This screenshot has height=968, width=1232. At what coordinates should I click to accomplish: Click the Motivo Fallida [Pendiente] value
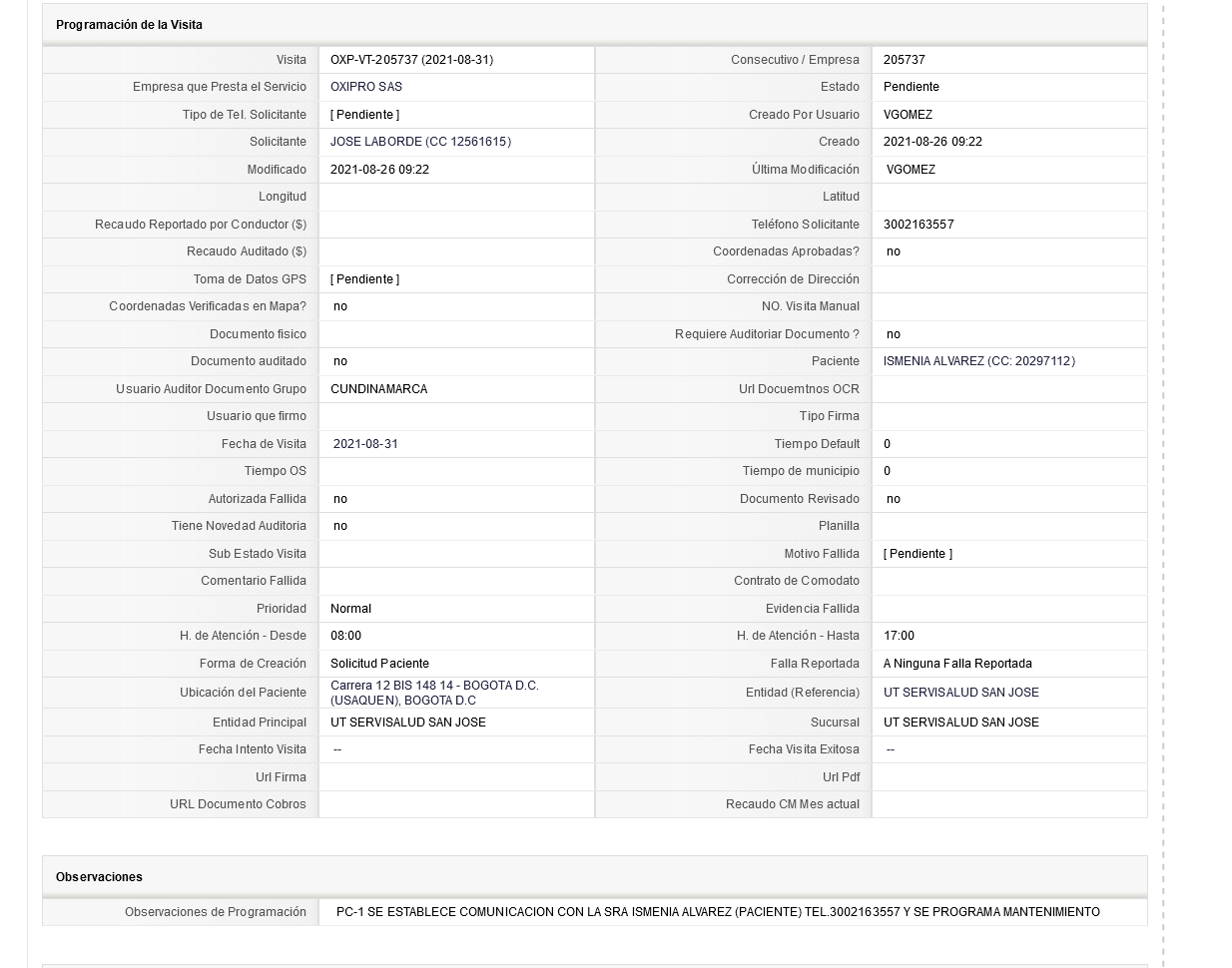tap(918, 554)
